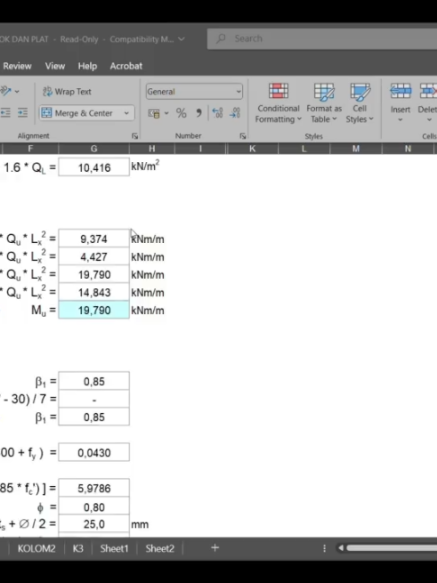
Task: Toggle Wrap Text
Action: 67,91
